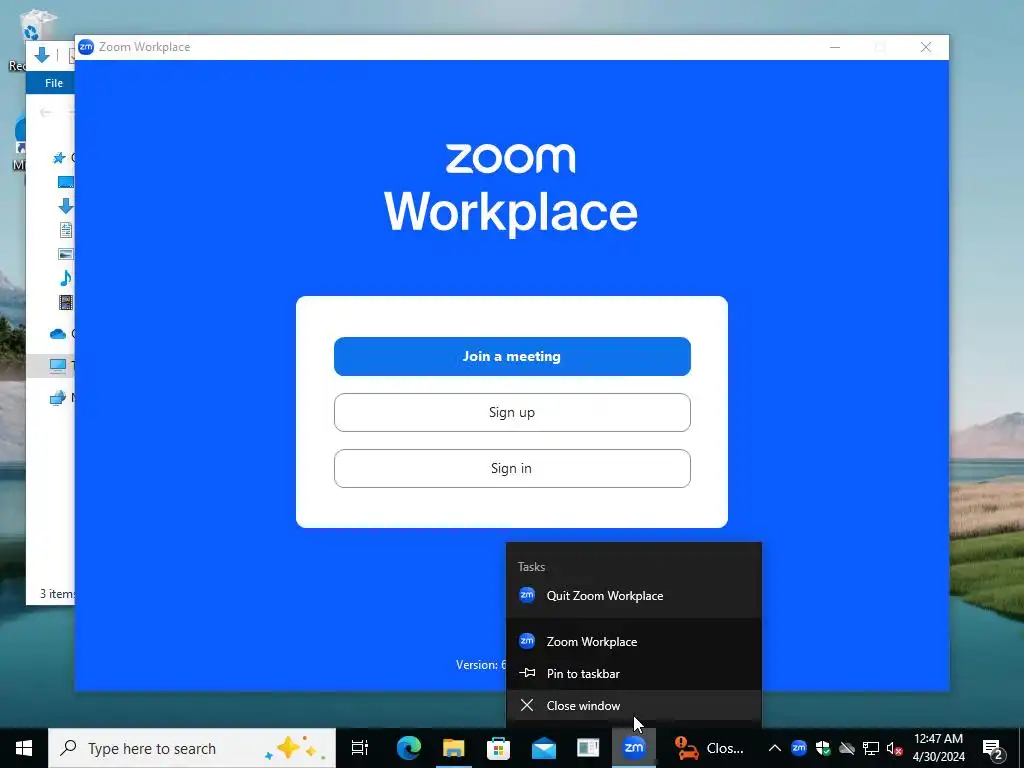Click the OneDrive cloud tray icon
This screenshot has height=768, width=1024.
pyautogui.click(x=847, y=748)
